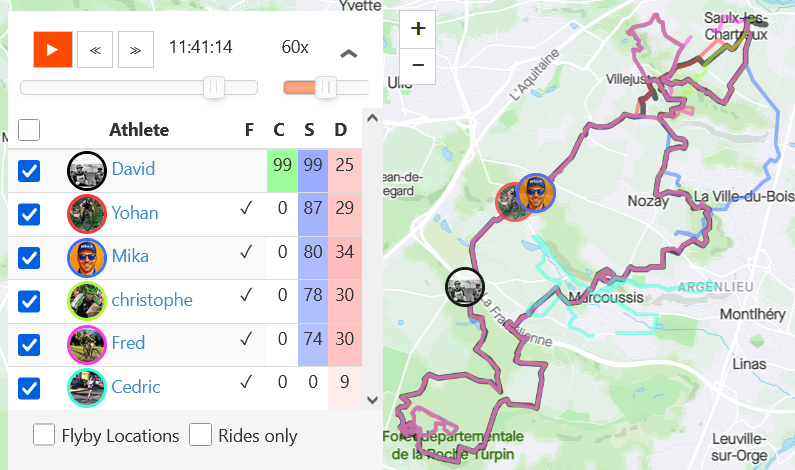The width and height of the screenshot is (795, 470).
Task: Click the rewind double-arrow button
Action: (94, 48)
